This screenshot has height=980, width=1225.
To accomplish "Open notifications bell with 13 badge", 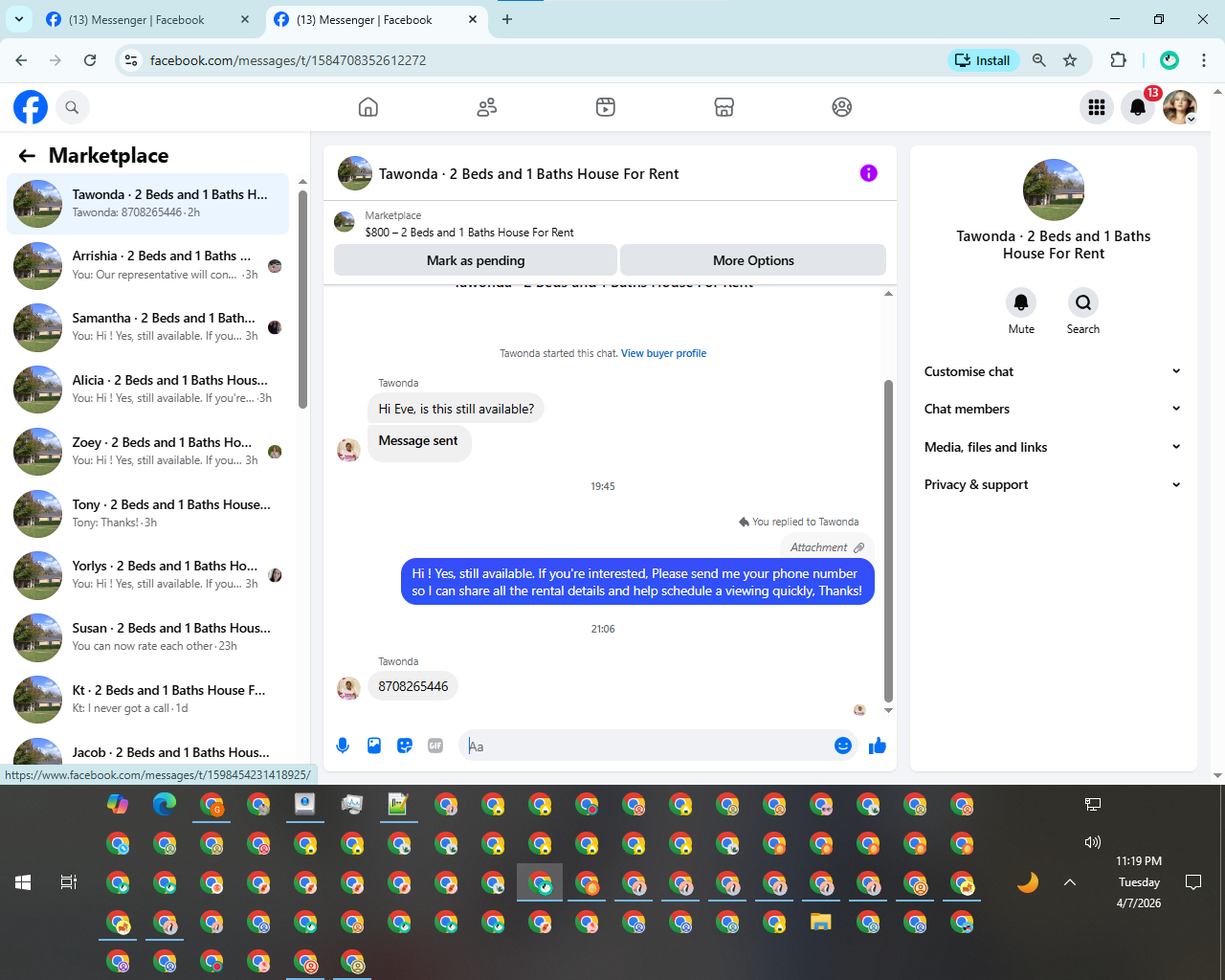I will pos(1138,107).
